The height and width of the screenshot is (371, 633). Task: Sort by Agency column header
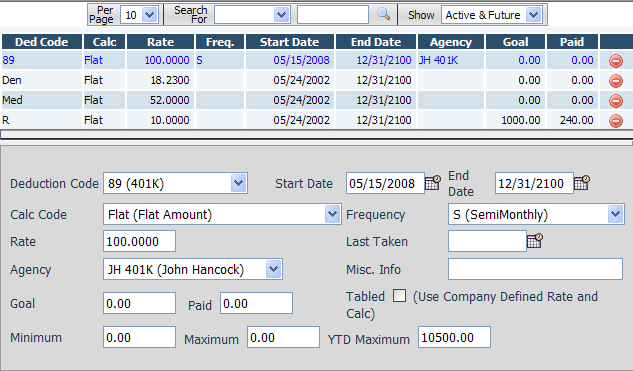[x=451, y=42]
